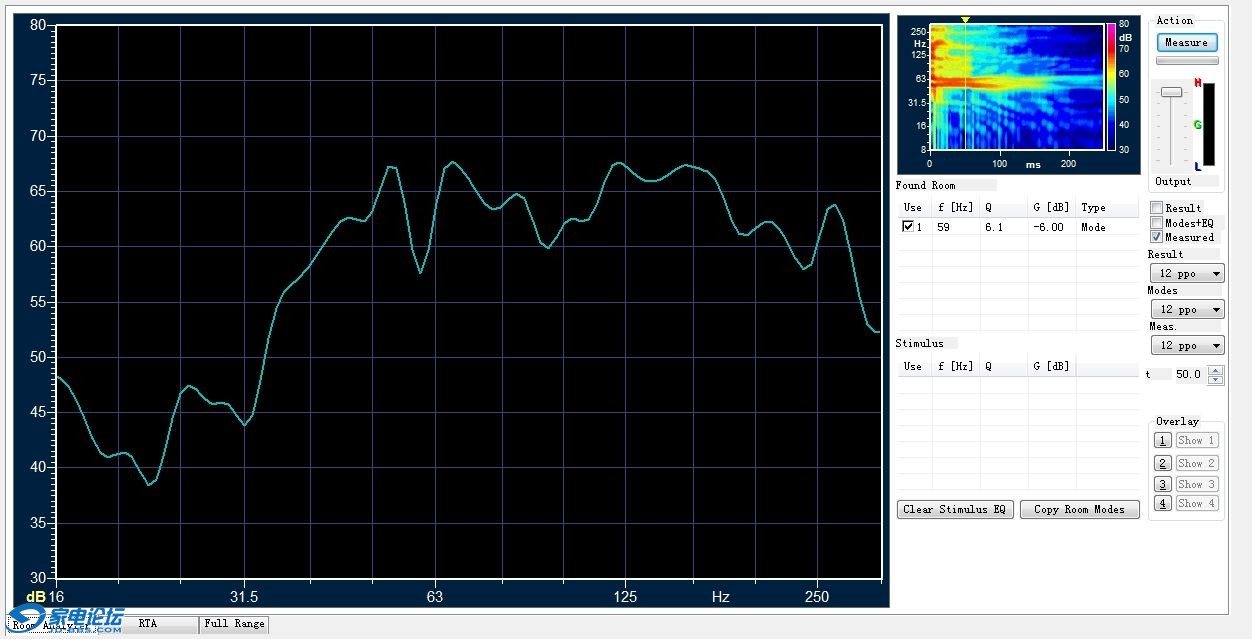This screenshot has height=639, width=1252.
Task: Click overlay slot 3 button
Action: pyautogui.click(x=1162, y=485)
